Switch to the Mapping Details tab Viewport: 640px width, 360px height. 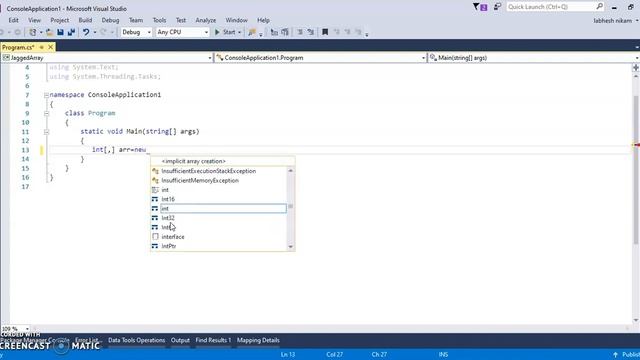coord(258,340)
